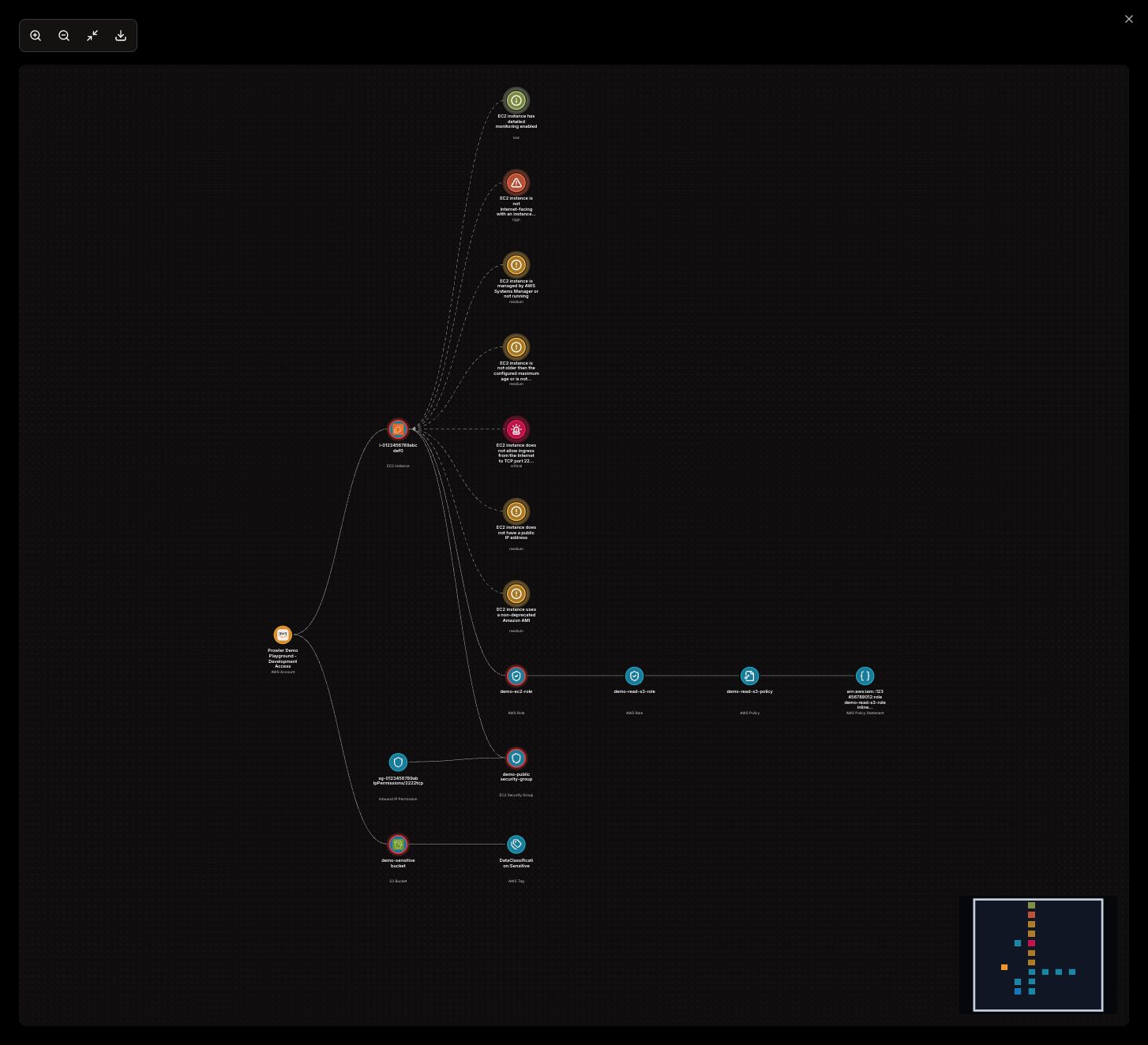Select the Inbound IP Permission sg-0123456789ab node
This screenshot has width=1148, height=1045.
pyautogui.click(x=398, y=762)
